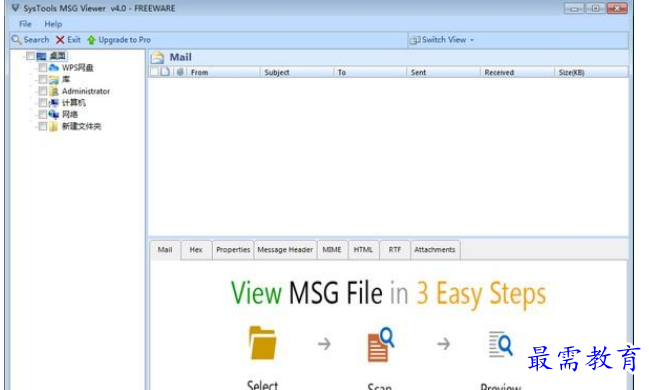Check the Administrator folder checkbox

(43, 91)
